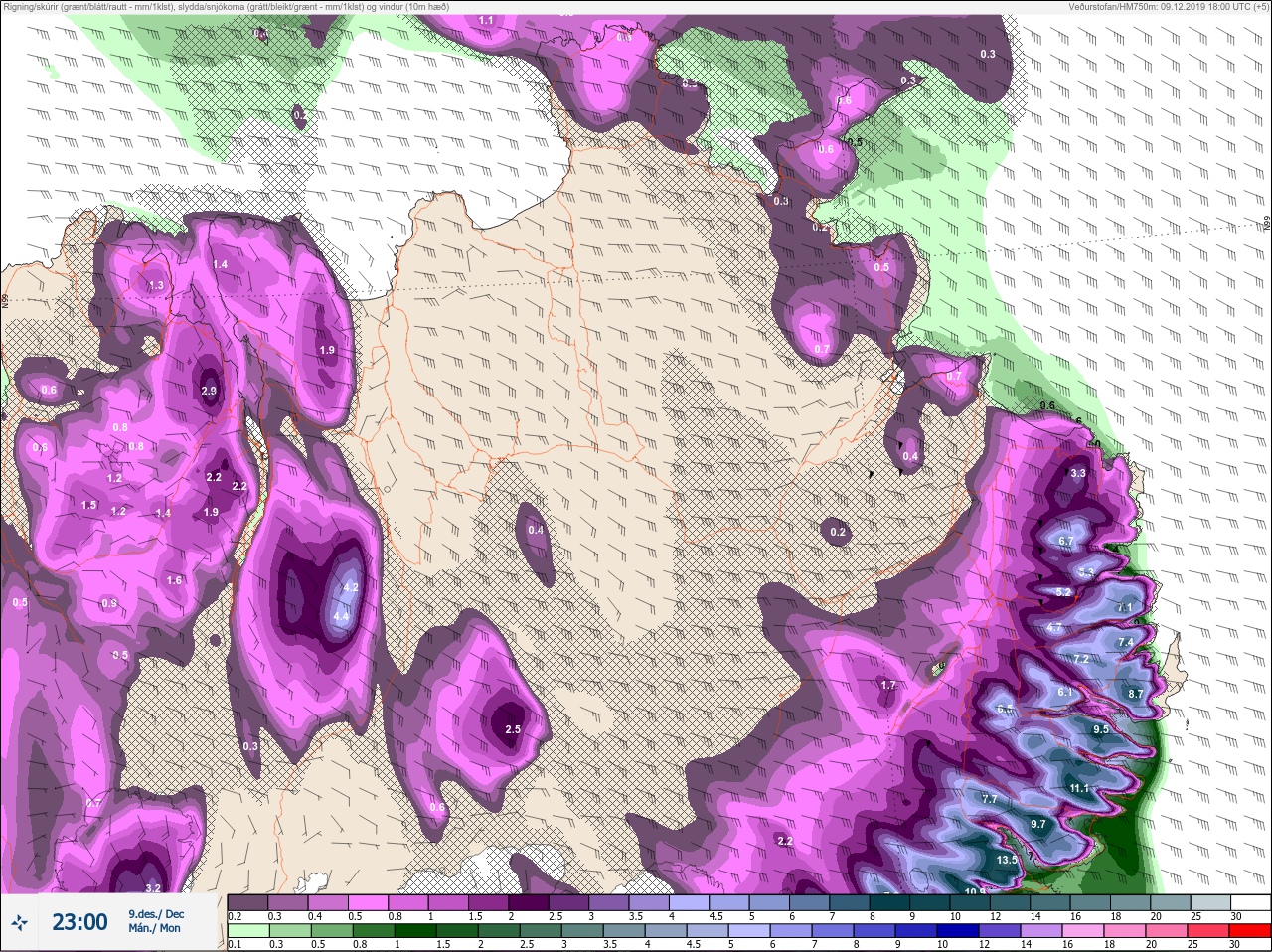Image resolution: width=1272 pixels, height=952 pixels.
Task: Click the 2.5 precipitation value on the map
Action: pyautogui.click(x=513, y=729)
